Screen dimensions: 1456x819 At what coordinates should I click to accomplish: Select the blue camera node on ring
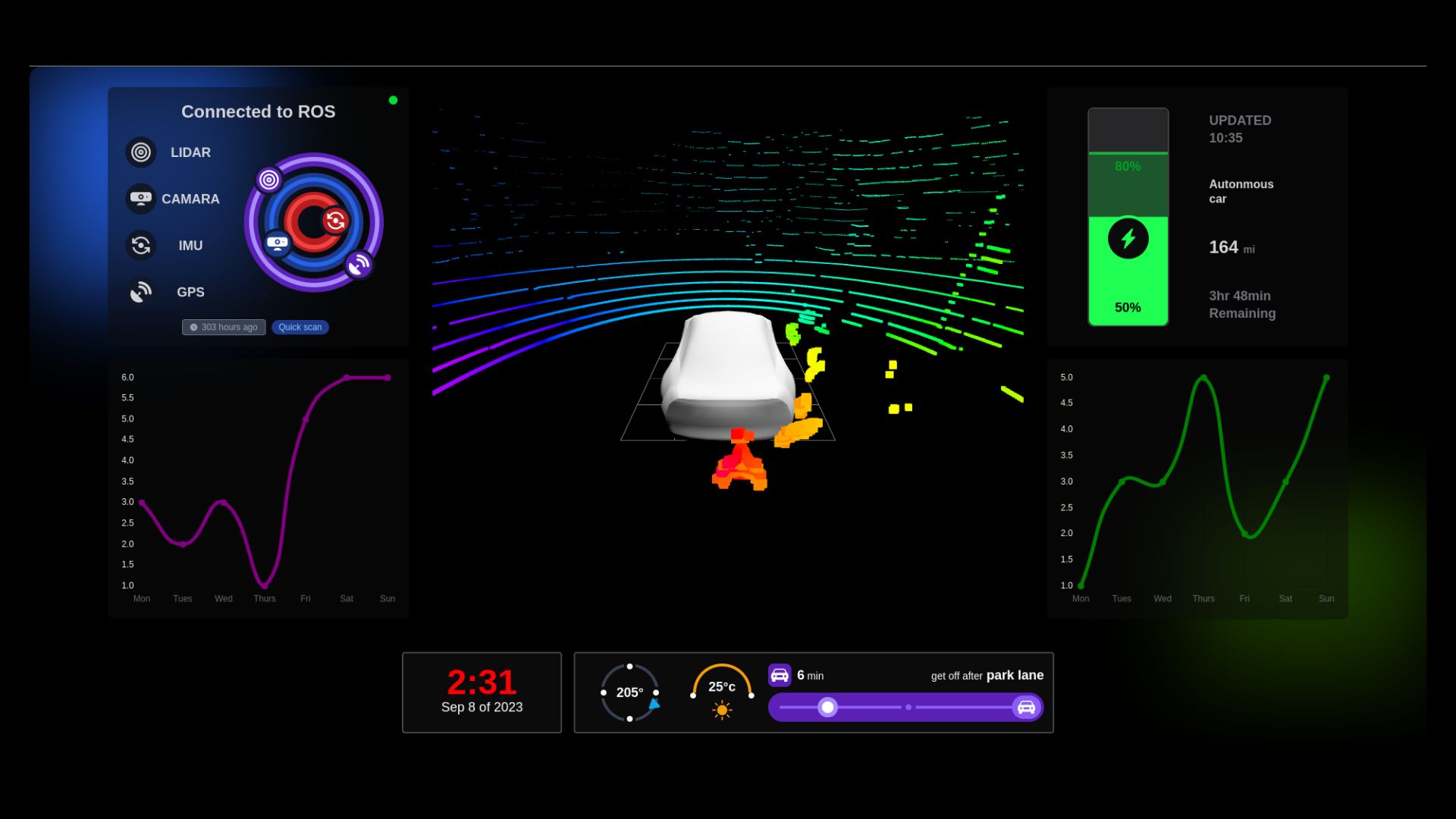click(278, 243)
